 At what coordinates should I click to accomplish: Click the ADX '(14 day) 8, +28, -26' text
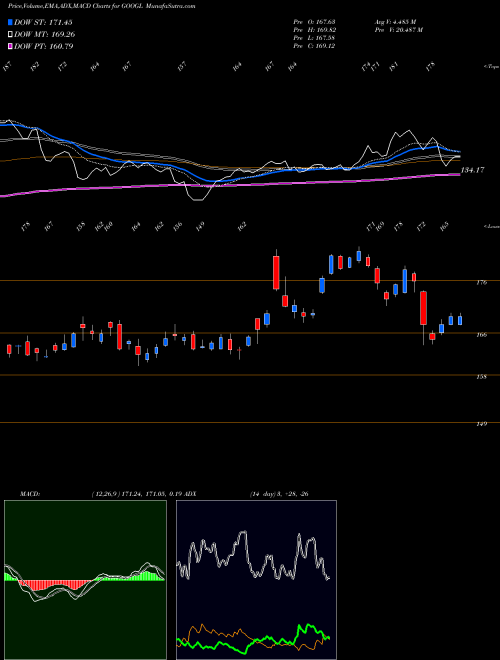tap(279, 494)
